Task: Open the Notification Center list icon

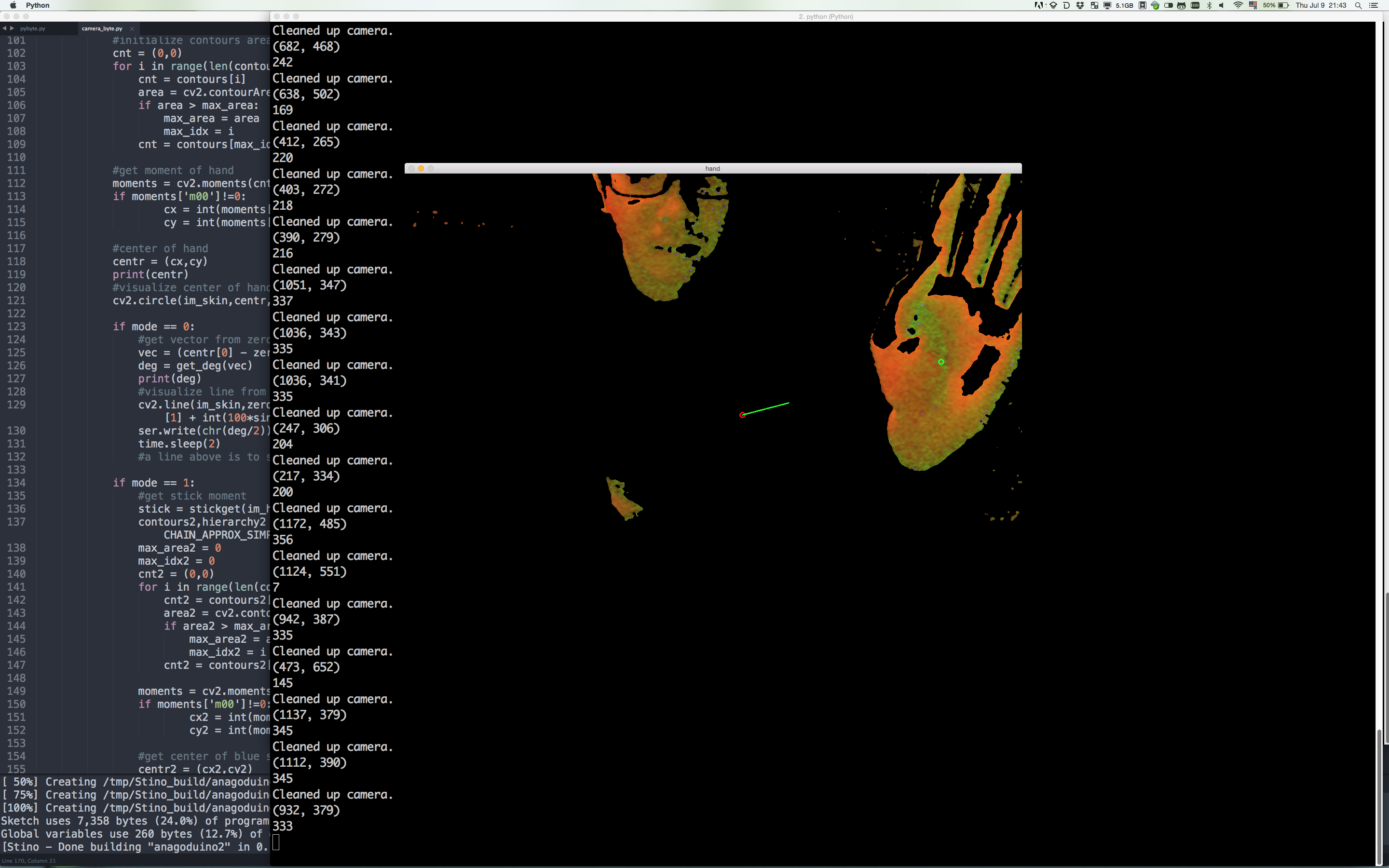Action: (1374, 5)
